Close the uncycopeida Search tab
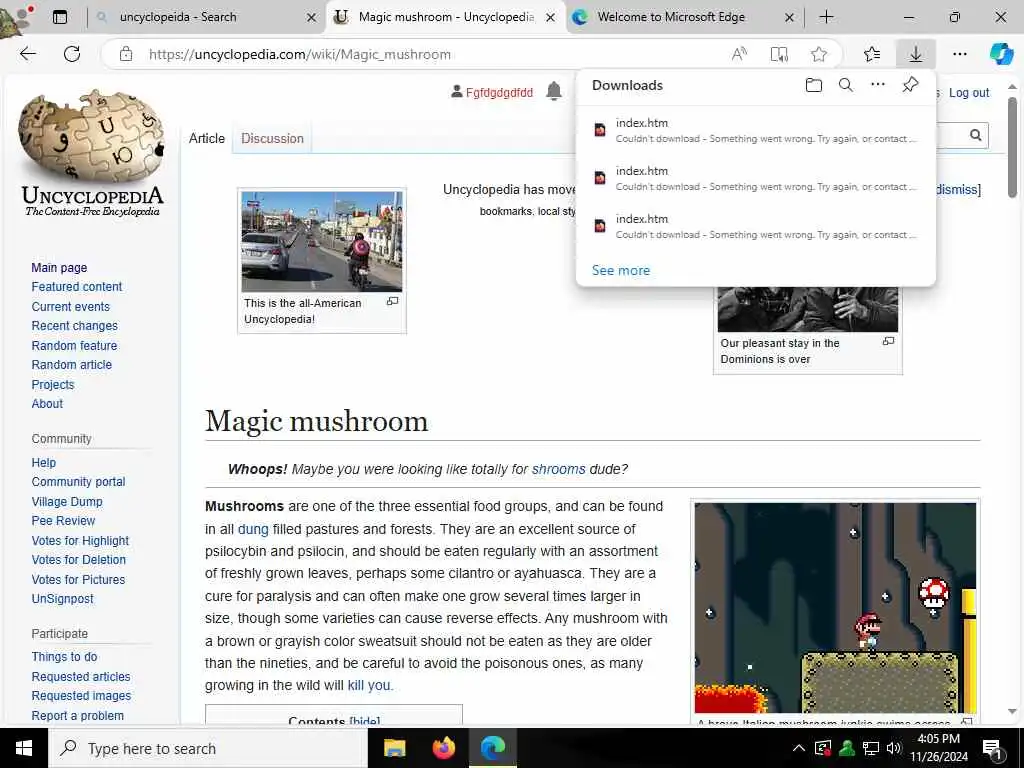This screenshot has width=1024, height=768. tap(312, 18)
